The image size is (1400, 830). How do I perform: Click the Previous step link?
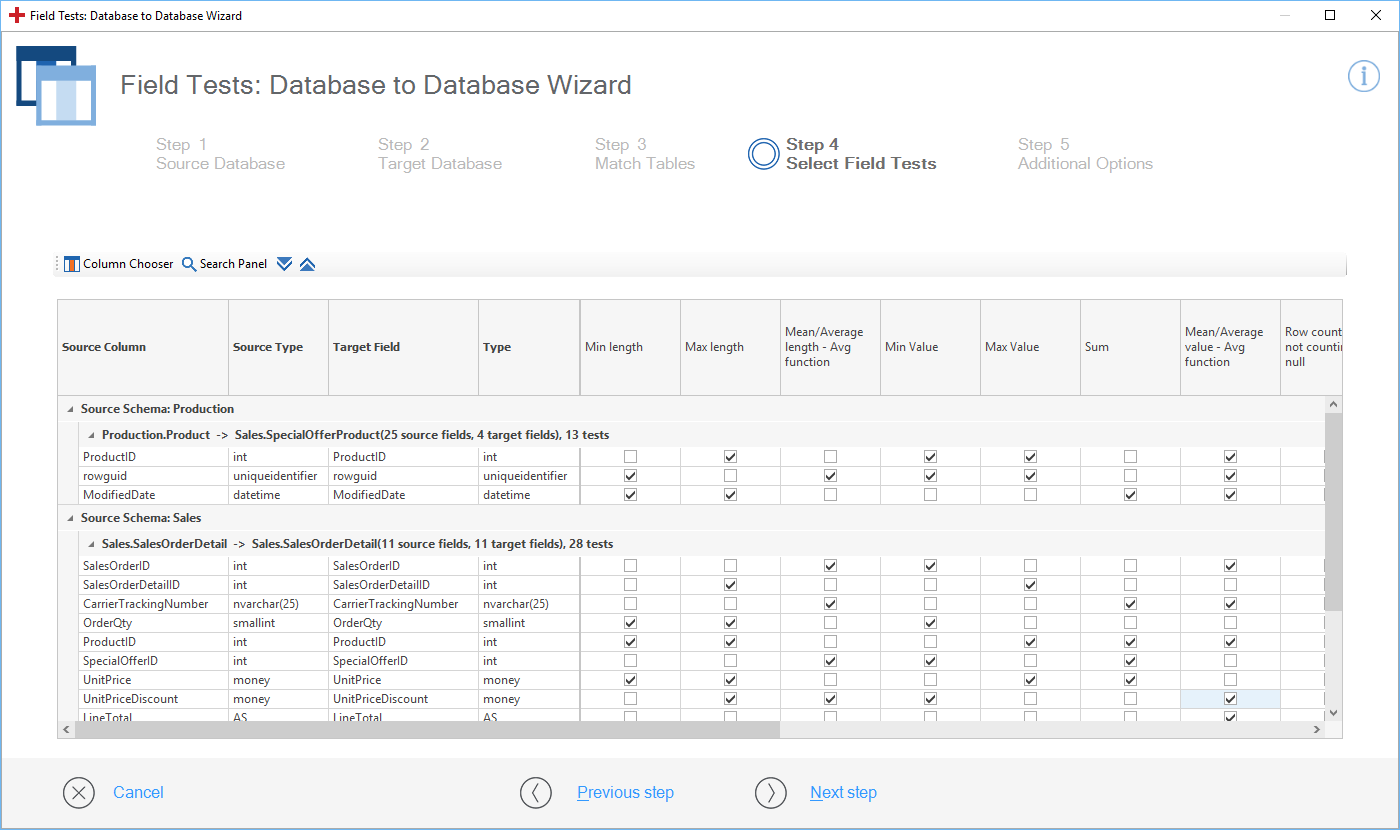(625, 792)
